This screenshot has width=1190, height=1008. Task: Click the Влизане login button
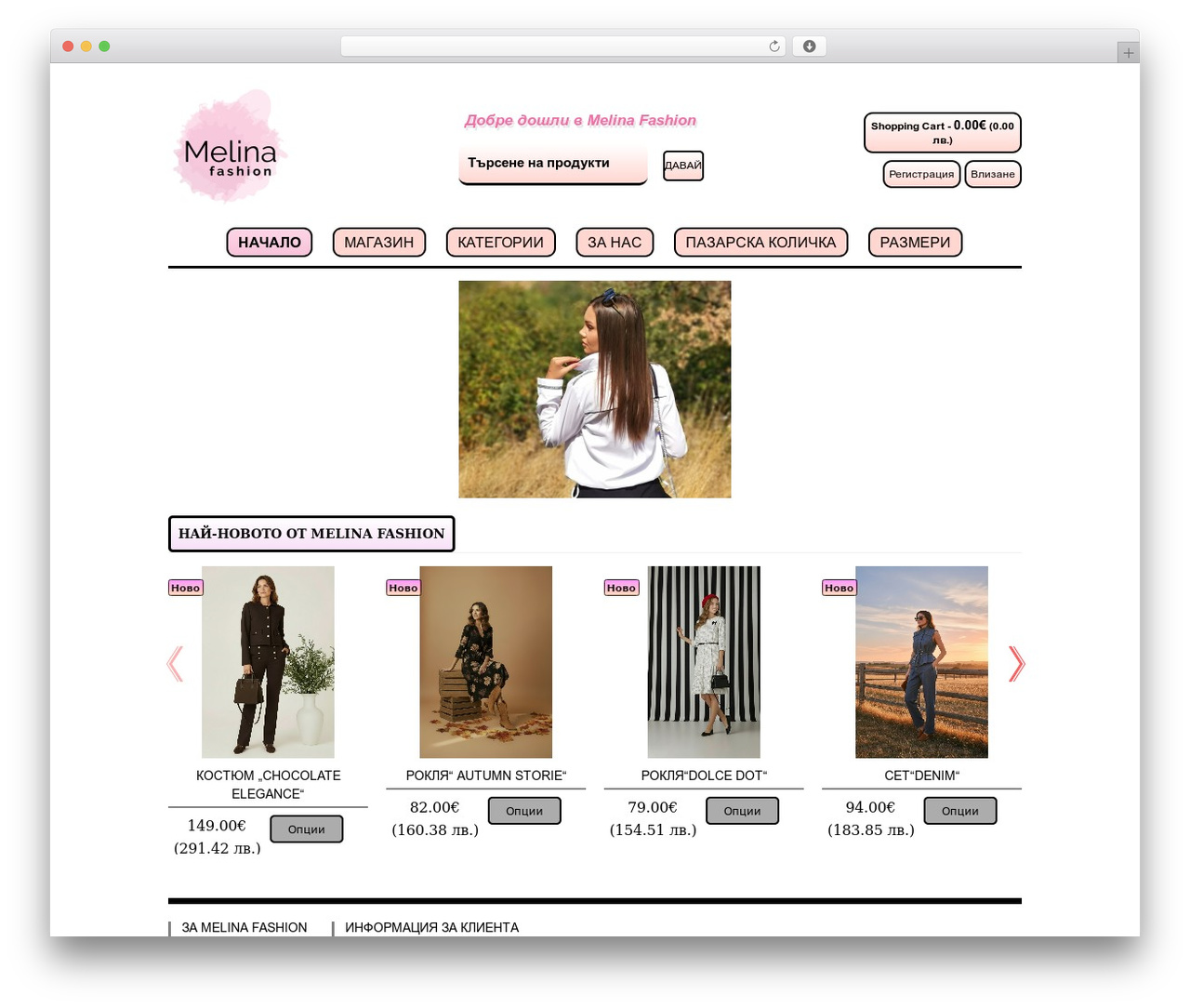coord(993,174)
